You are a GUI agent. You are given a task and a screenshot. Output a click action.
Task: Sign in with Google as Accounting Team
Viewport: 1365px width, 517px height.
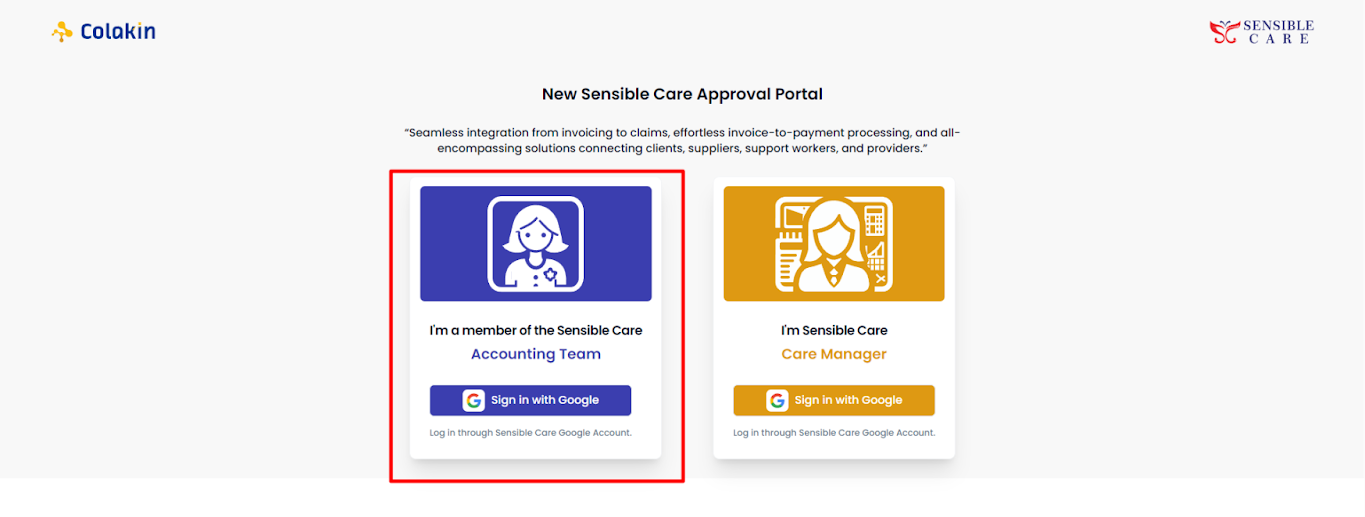[x=544, y=401]
